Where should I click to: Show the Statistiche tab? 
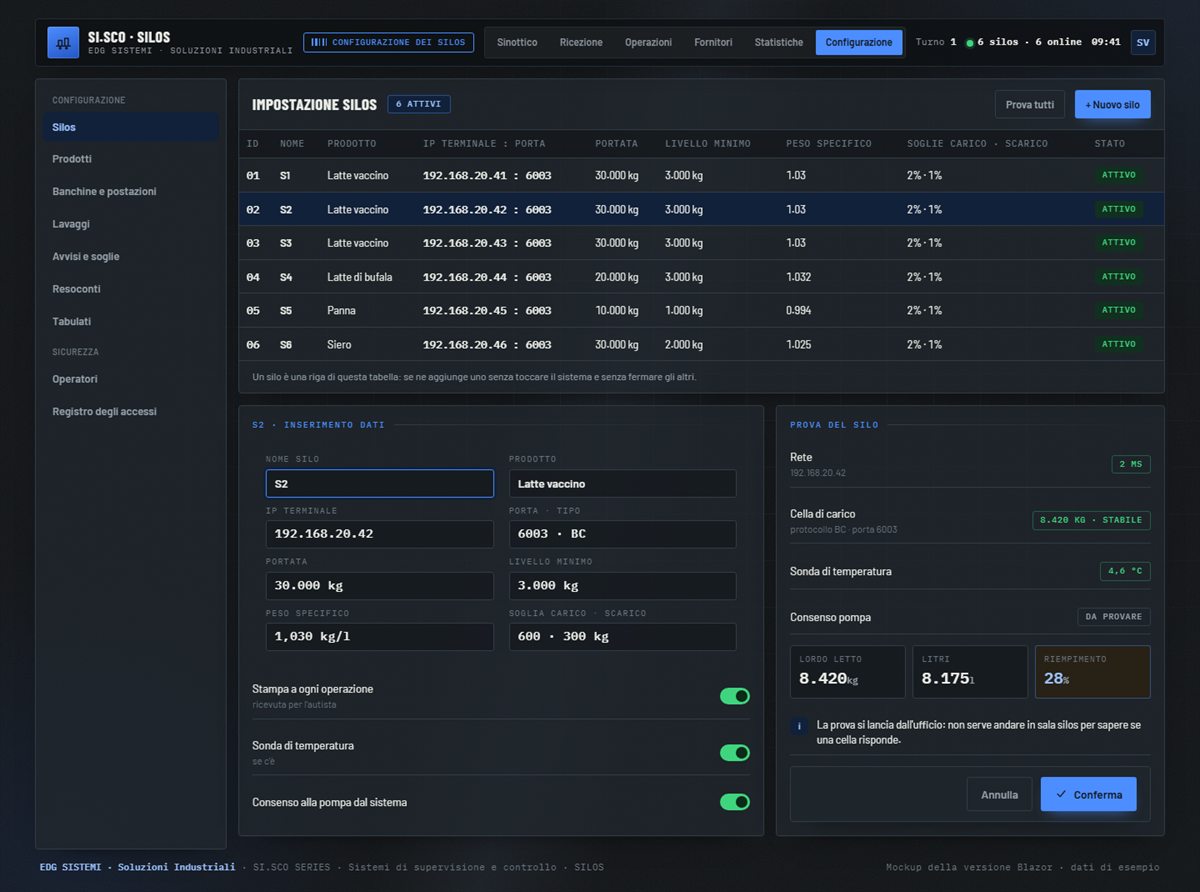click(779, 42)
